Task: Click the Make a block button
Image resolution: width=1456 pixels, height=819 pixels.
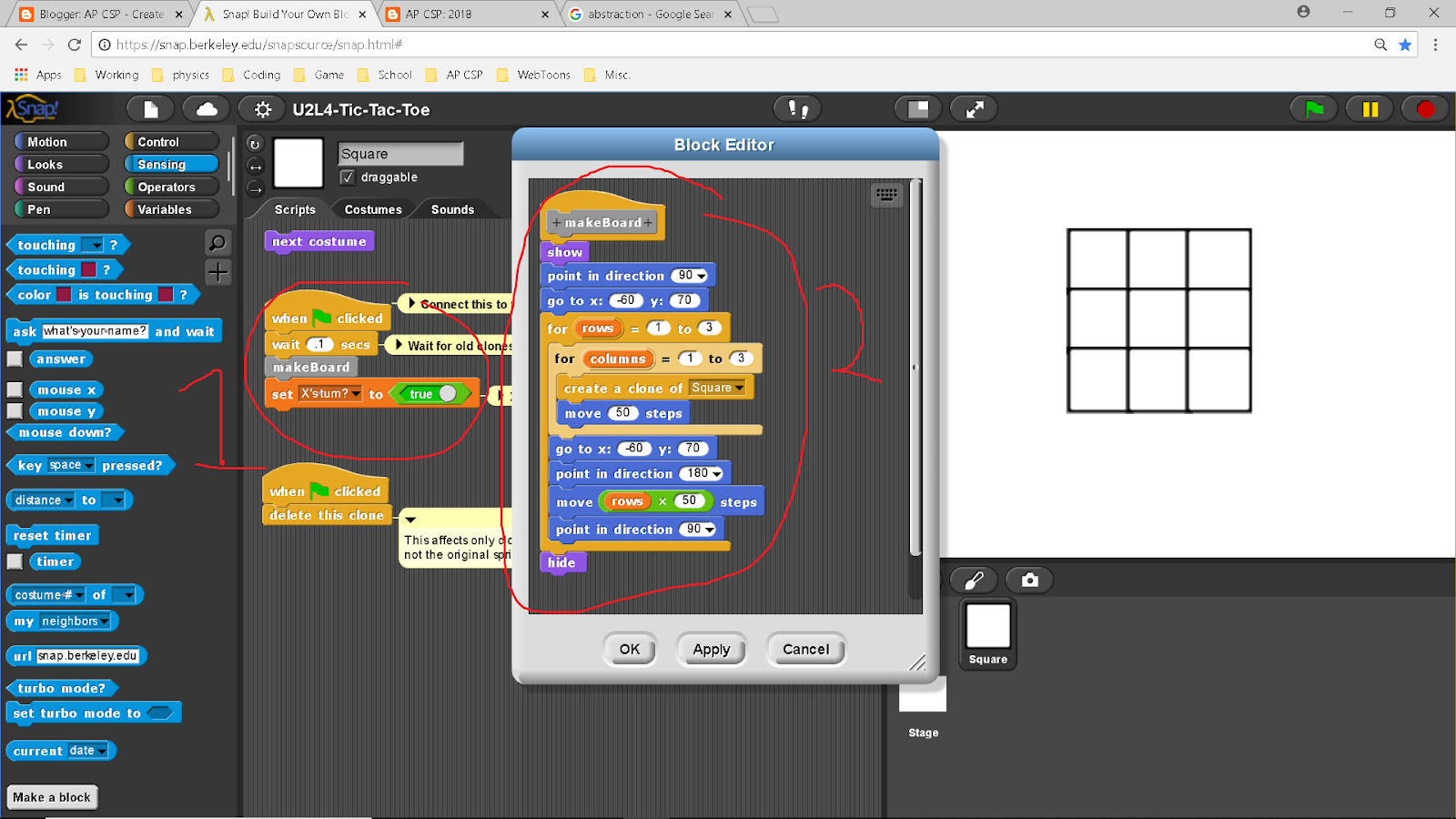Action: coord(52,796)
